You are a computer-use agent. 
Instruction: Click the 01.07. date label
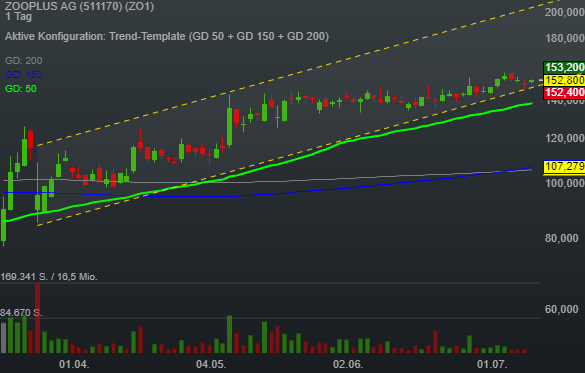492,364
